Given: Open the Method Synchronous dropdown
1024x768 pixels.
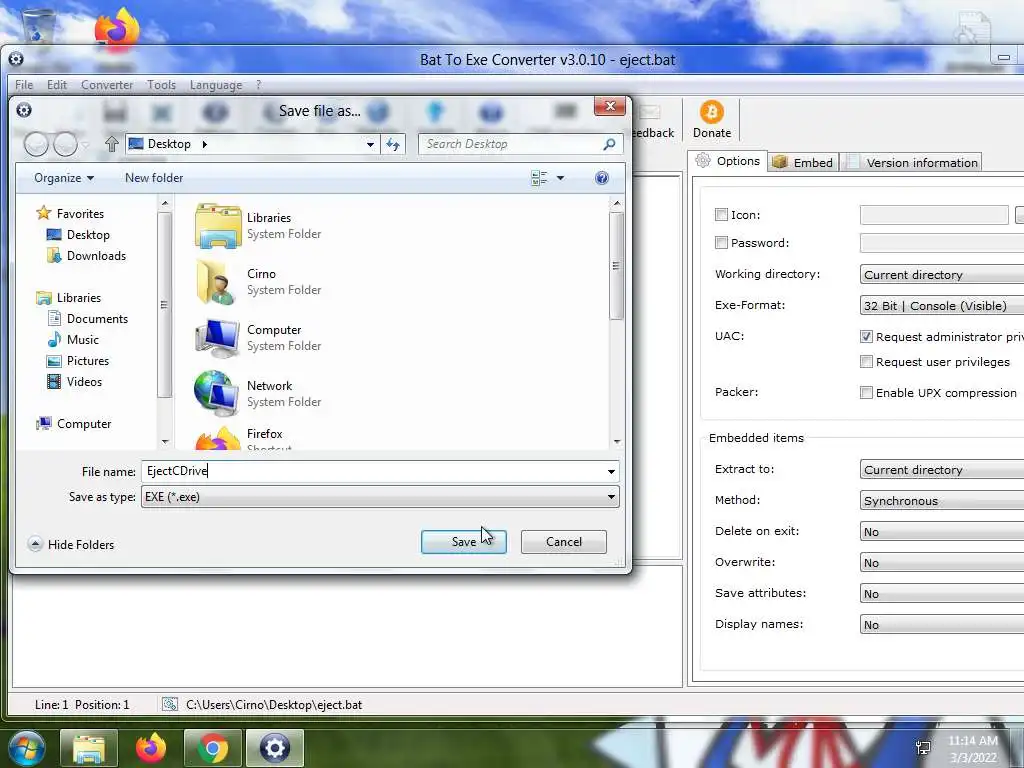Looking at the screenshot, I should tap(942, 500).
